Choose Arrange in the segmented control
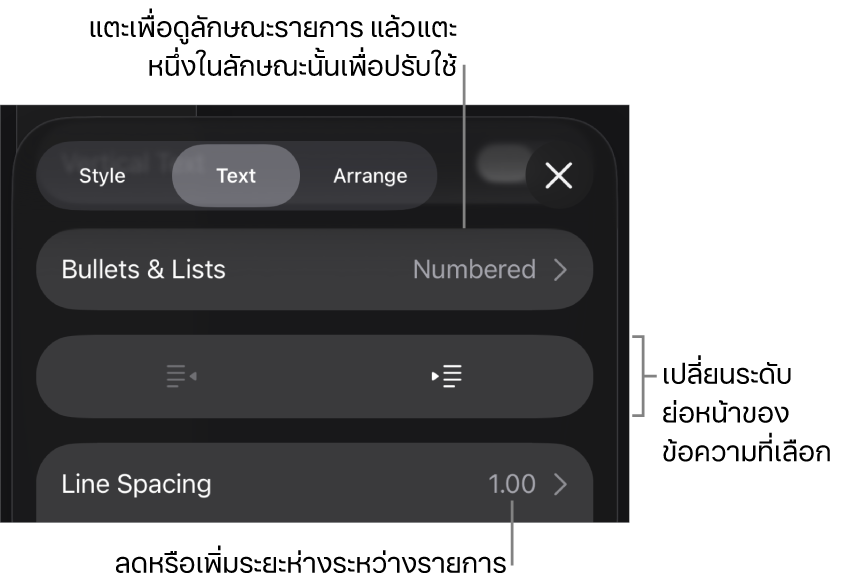Image resolution: width=841 pixels, height=587 pixels. click(370, 176)
